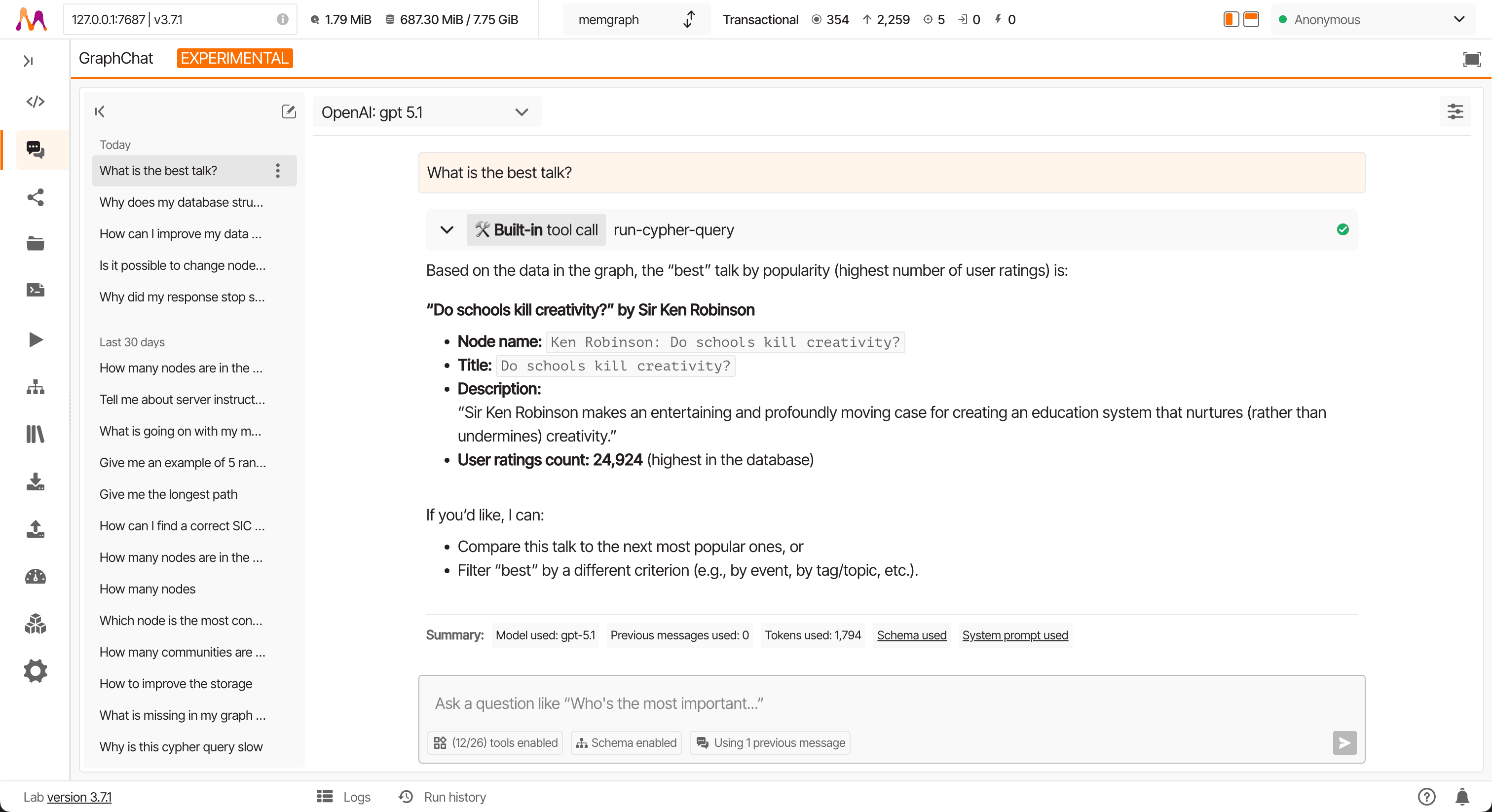Open the query execution code icon in sidebar
Image resolution: width=1492 pixels, height=812 pixels.
pos(36,102)
